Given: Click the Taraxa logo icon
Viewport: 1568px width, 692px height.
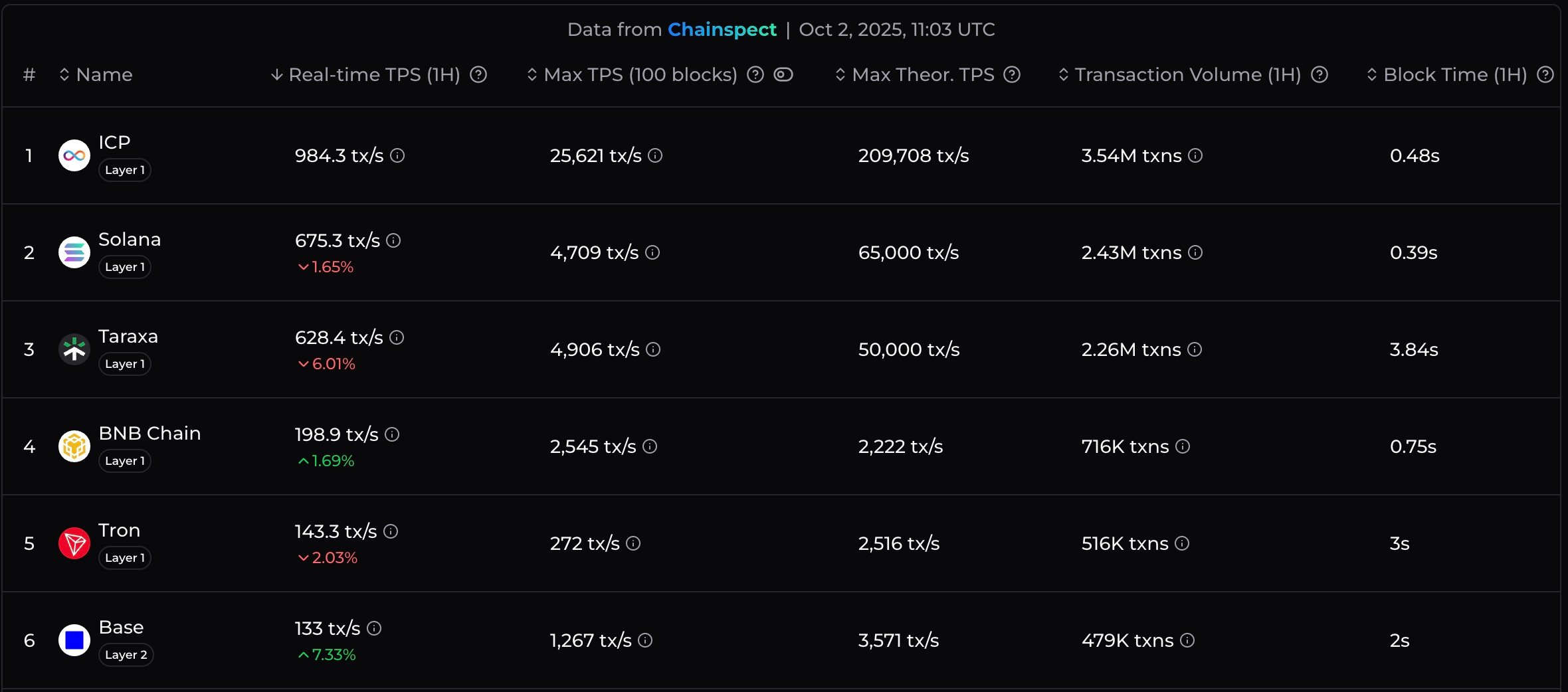Looking at the screenshot, I should point(74,349).
